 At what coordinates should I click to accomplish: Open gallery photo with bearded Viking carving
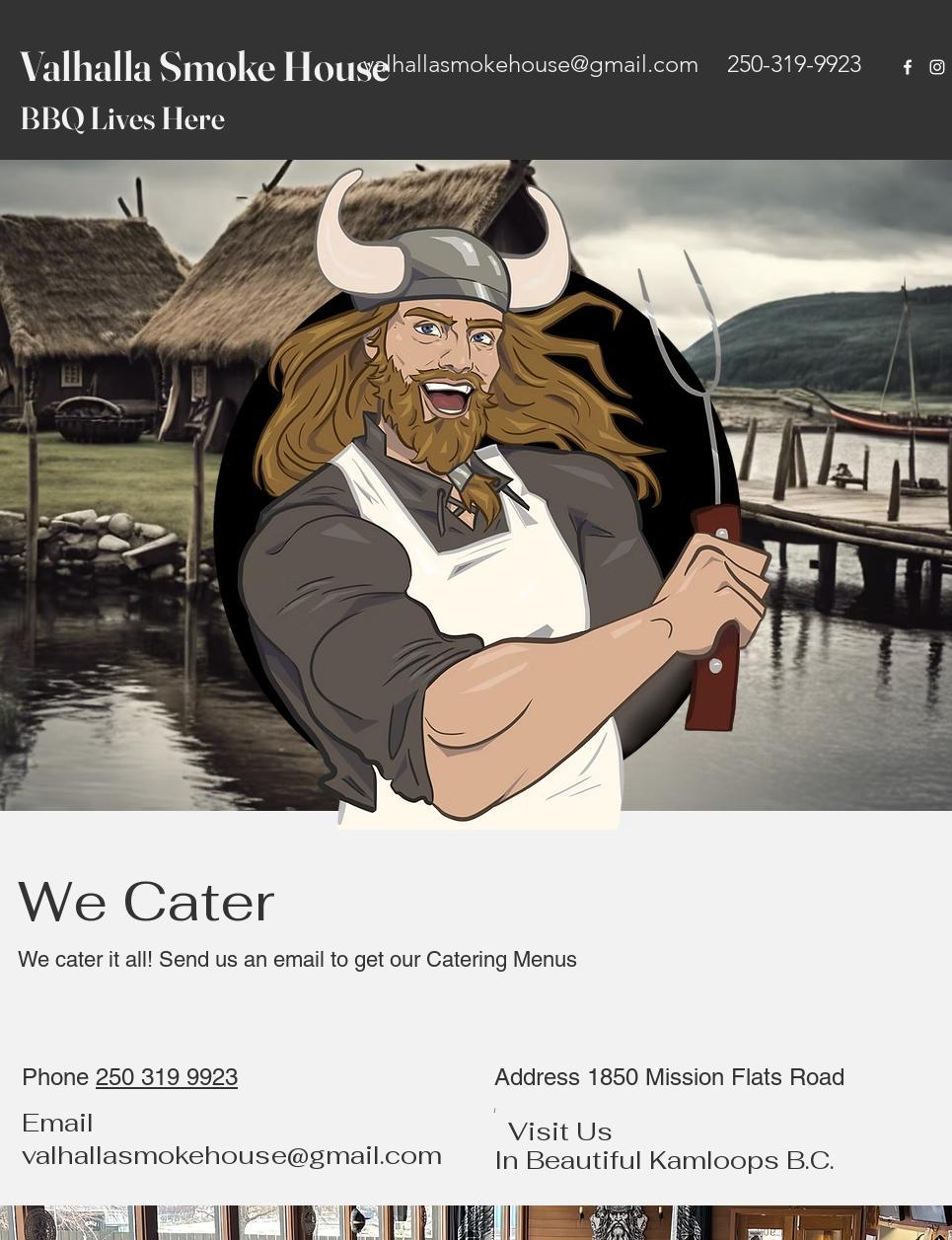(x=604, y=1222)
